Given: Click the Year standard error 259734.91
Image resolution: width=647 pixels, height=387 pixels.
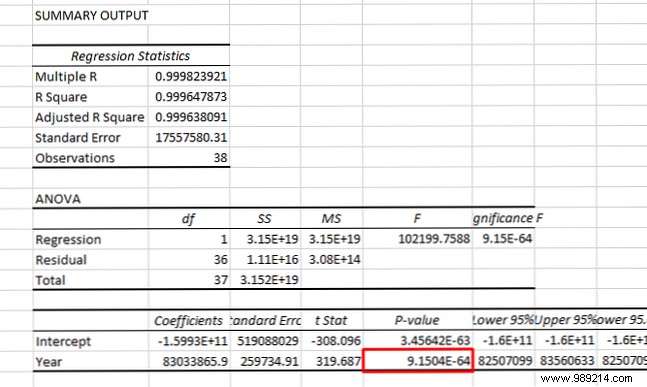Looking at the screenshot, I should (x=269, y=362).
